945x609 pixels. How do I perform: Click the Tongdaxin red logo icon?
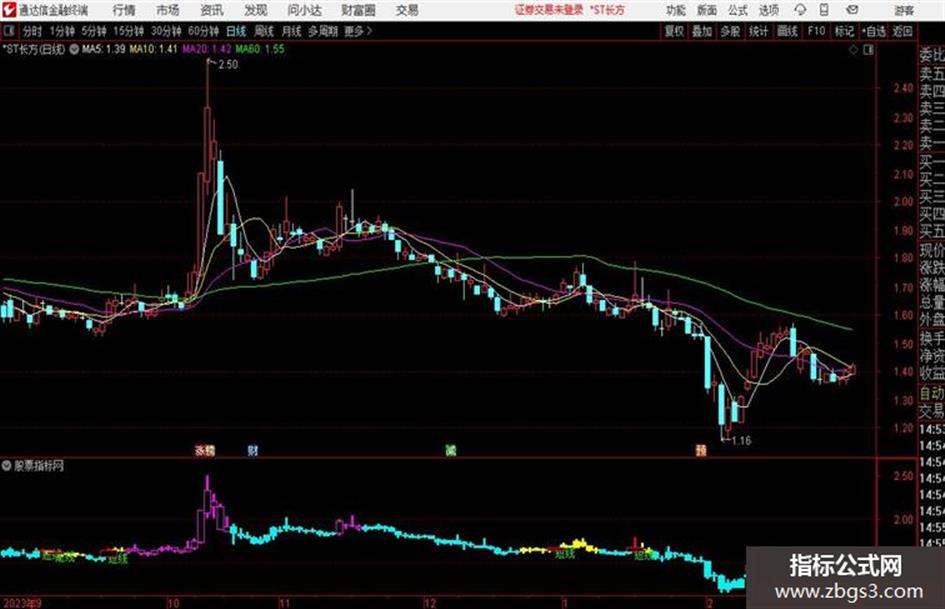tap(9, 10)
